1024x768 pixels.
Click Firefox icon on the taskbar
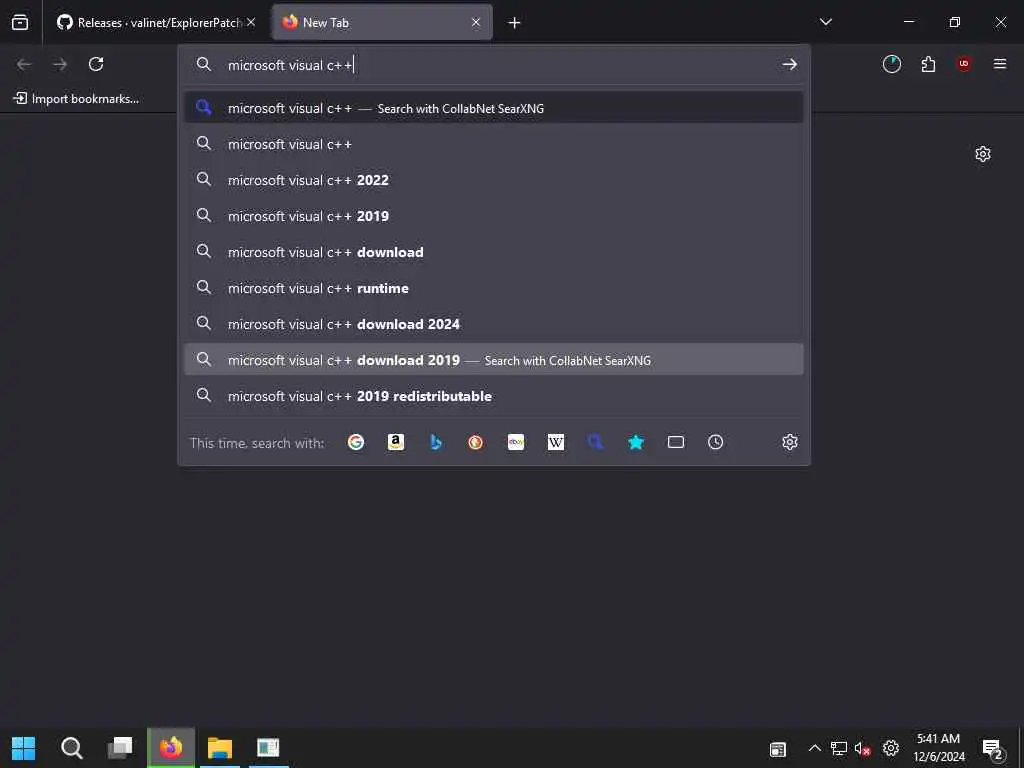[171, 748]
